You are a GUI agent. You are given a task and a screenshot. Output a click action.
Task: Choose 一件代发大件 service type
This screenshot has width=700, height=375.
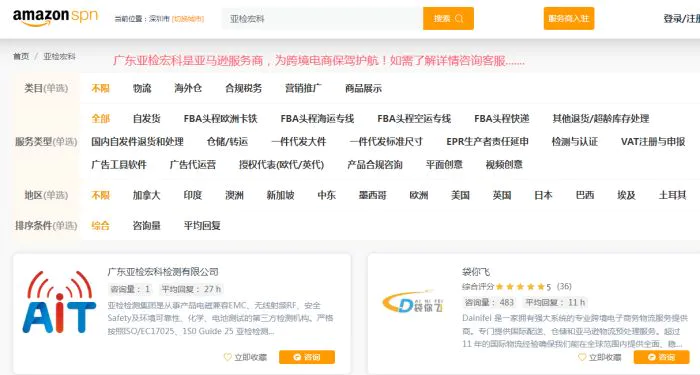coord(299,142)
